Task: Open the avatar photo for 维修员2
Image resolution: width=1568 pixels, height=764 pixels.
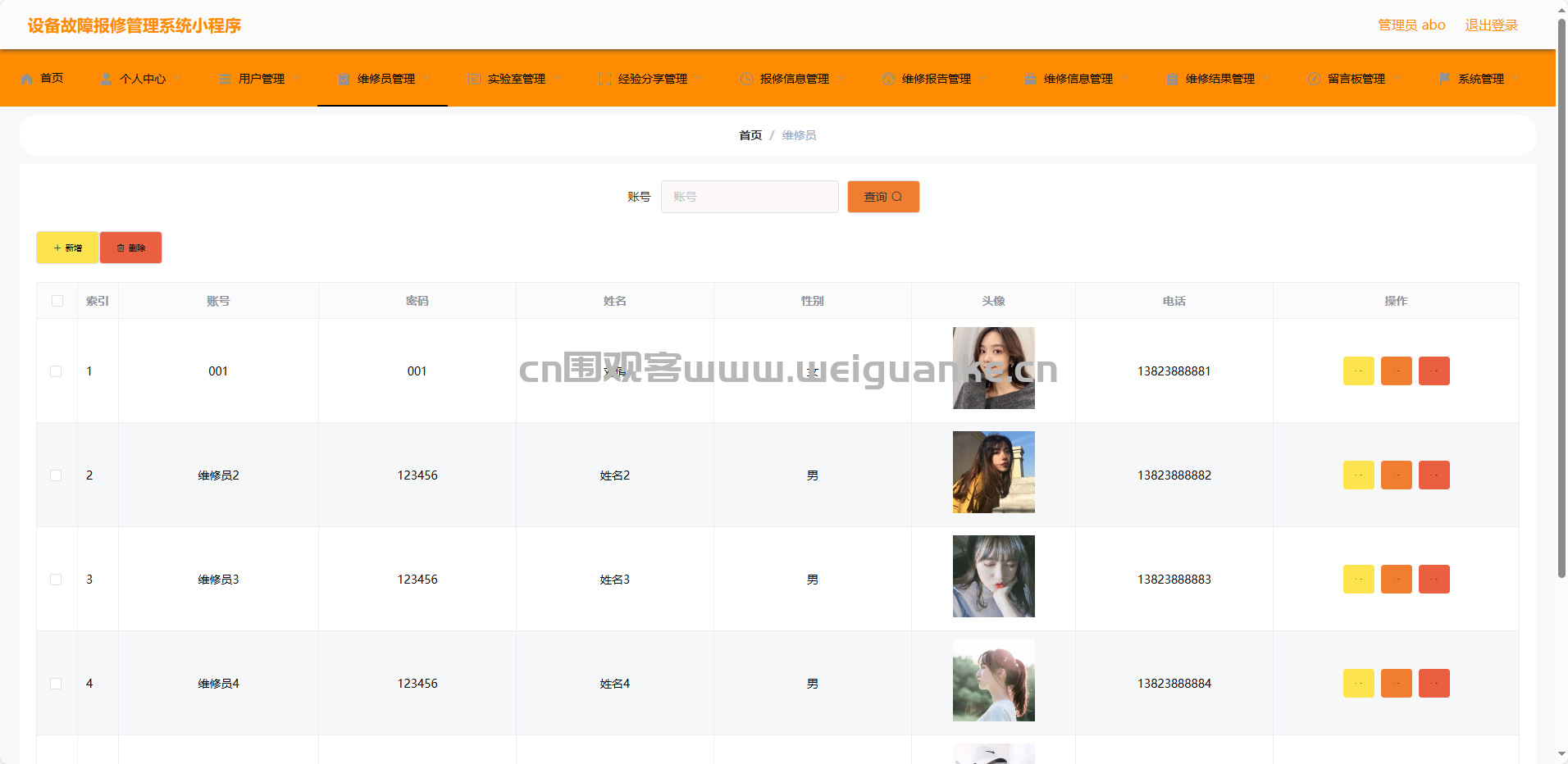Action: [x=994, y=472]
